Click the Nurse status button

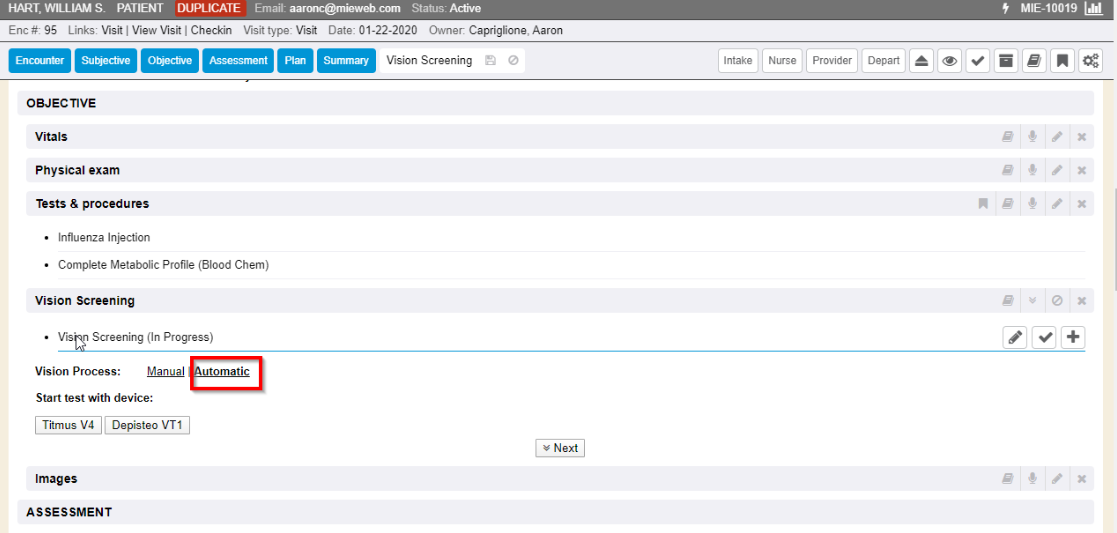(x=782, y=61)
